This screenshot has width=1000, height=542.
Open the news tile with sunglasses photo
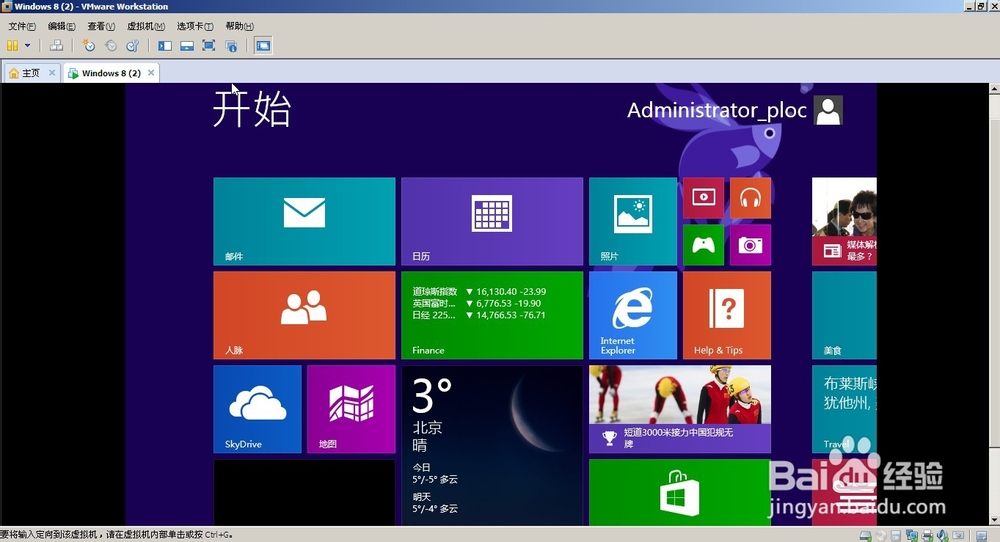[844, 221]
